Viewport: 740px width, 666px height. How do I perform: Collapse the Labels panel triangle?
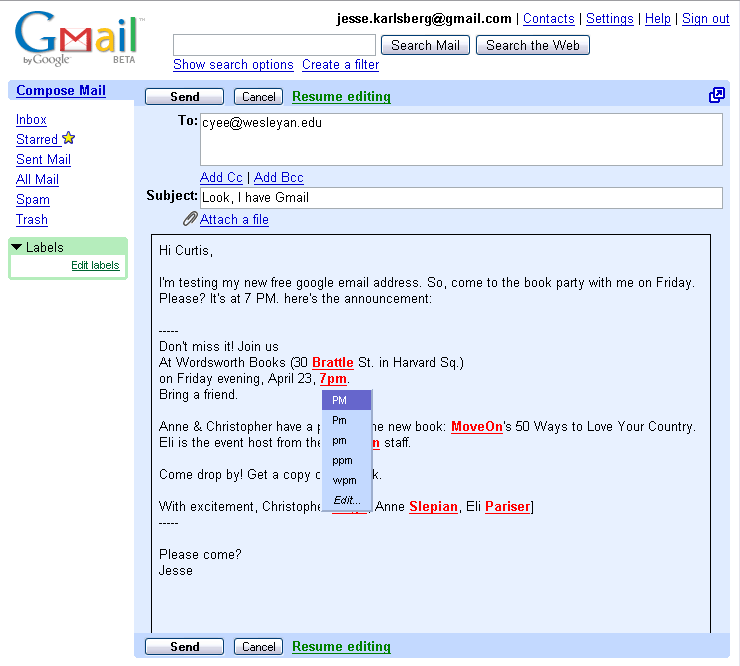point(17,247)
